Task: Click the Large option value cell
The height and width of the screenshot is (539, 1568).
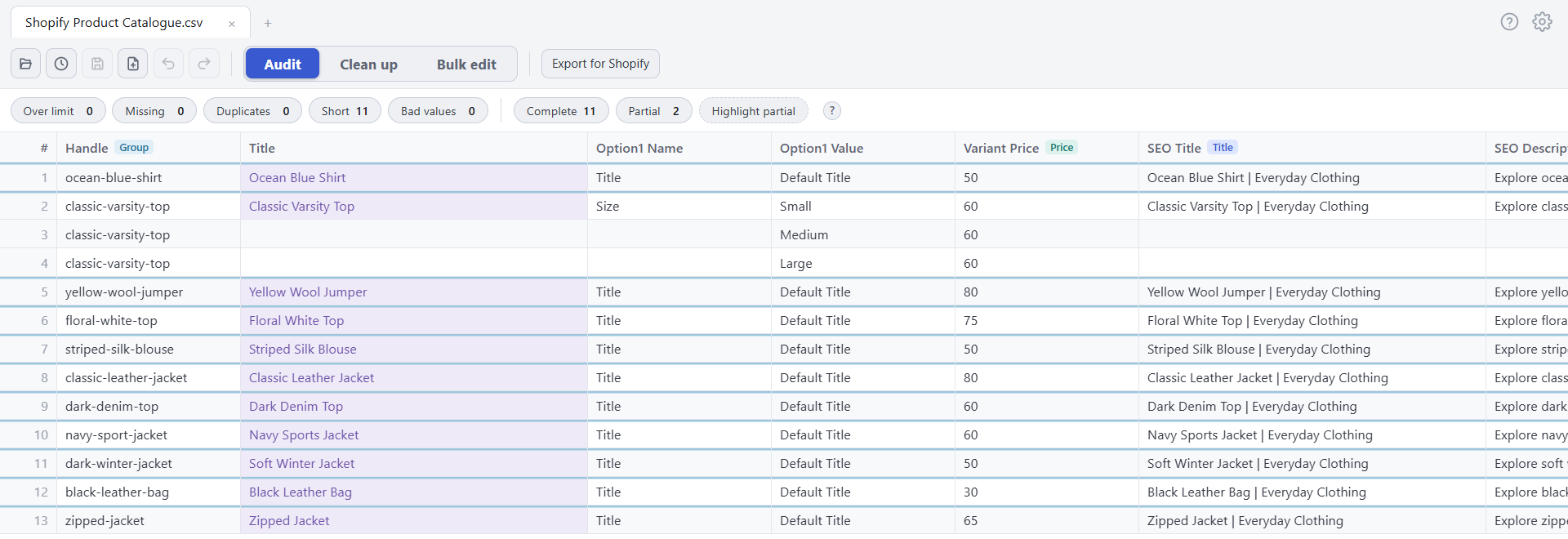Action: (863, 264)
